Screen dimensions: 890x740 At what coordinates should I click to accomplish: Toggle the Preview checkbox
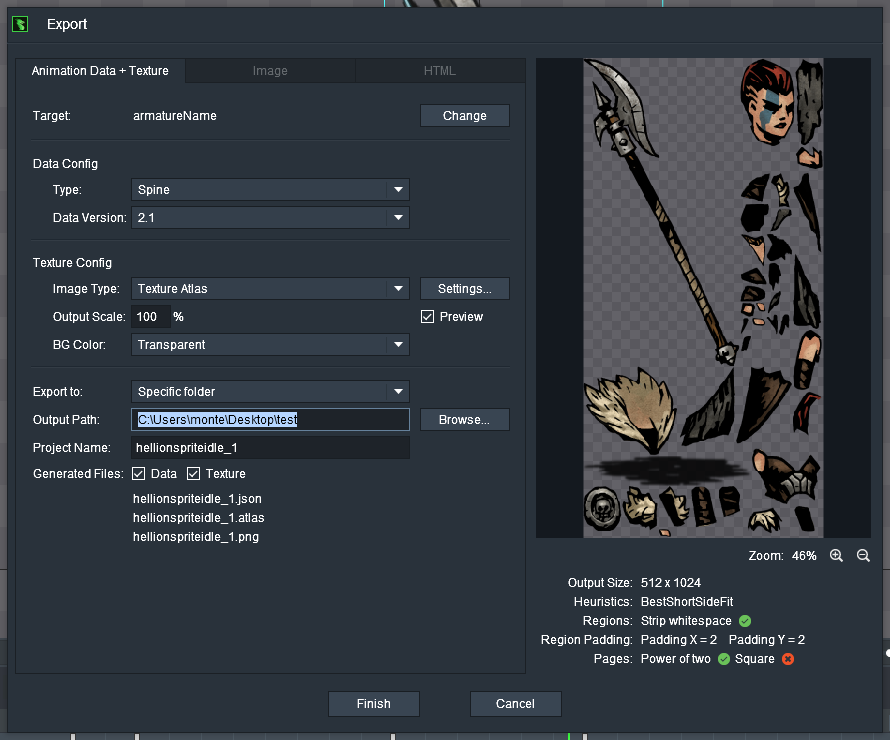(427, 317)
